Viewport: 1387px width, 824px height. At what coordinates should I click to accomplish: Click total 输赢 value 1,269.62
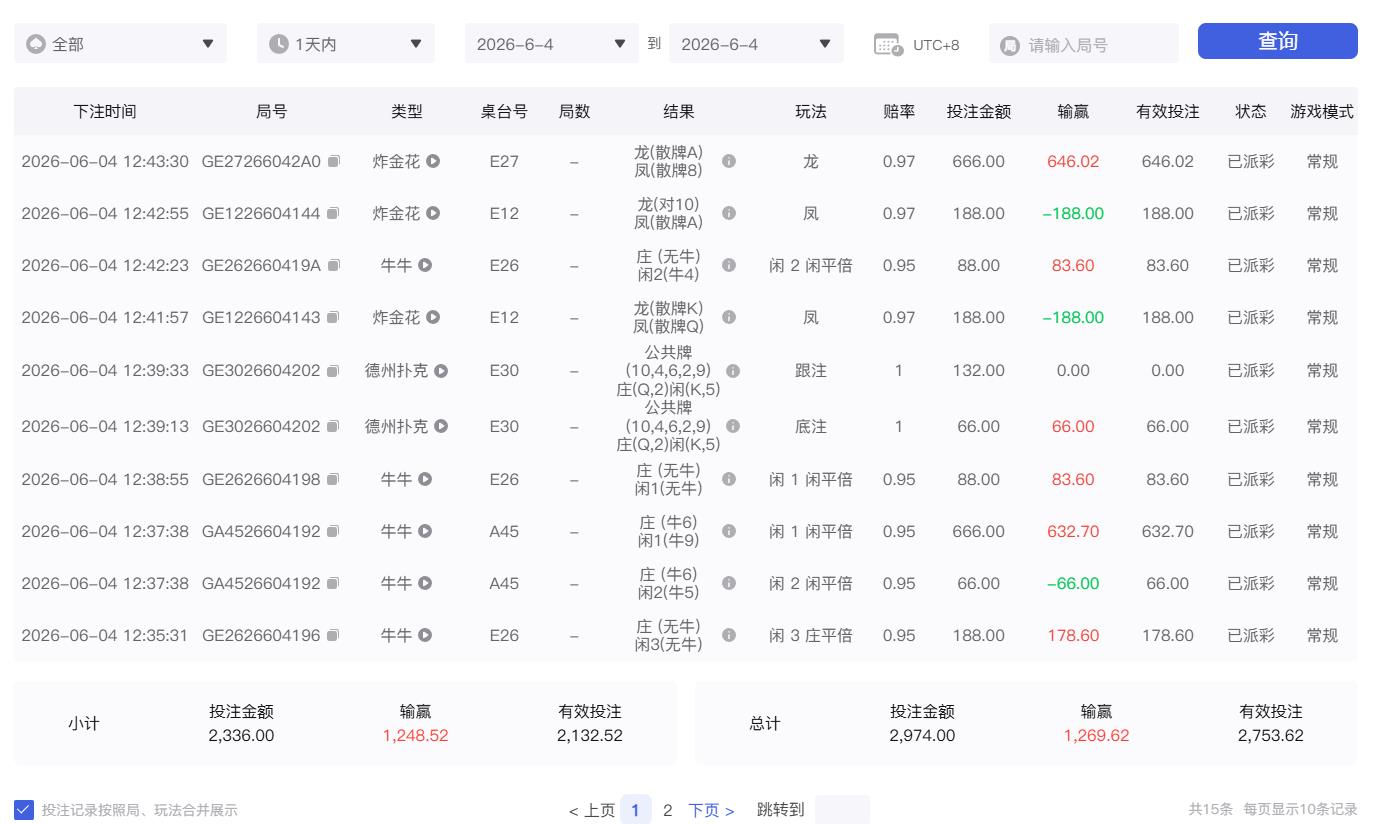click(x=1096, y=735)
